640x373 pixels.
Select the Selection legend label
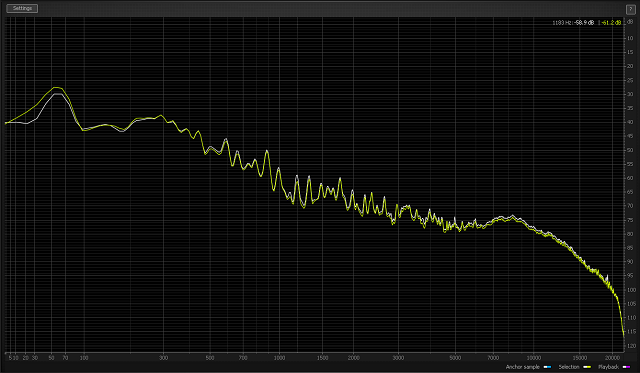[569, 367]
